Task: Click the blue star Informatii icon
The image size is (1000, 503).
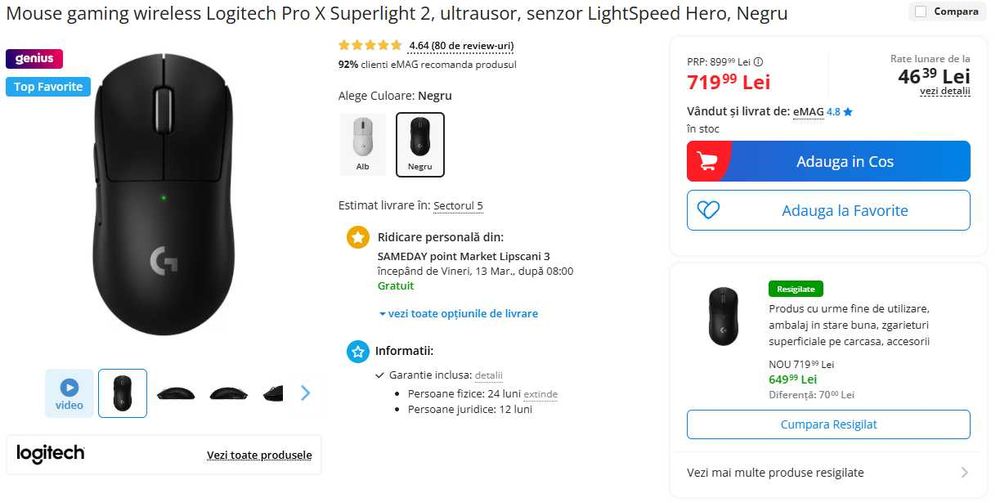Action: 357,351
